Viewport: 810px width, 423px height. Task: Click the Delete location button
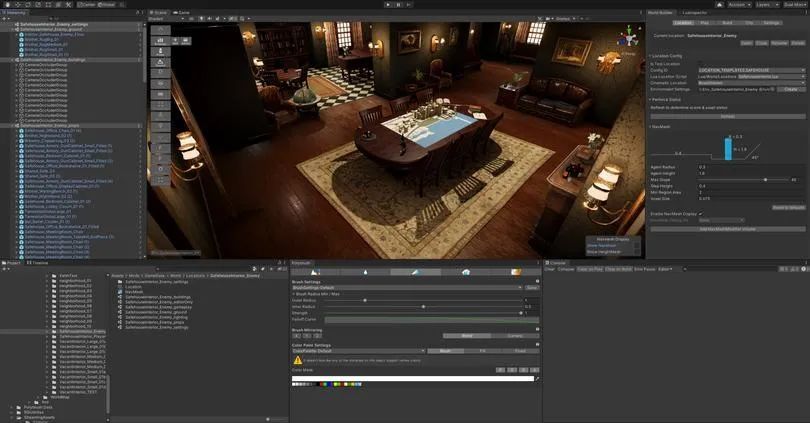[x=798, y=43]
